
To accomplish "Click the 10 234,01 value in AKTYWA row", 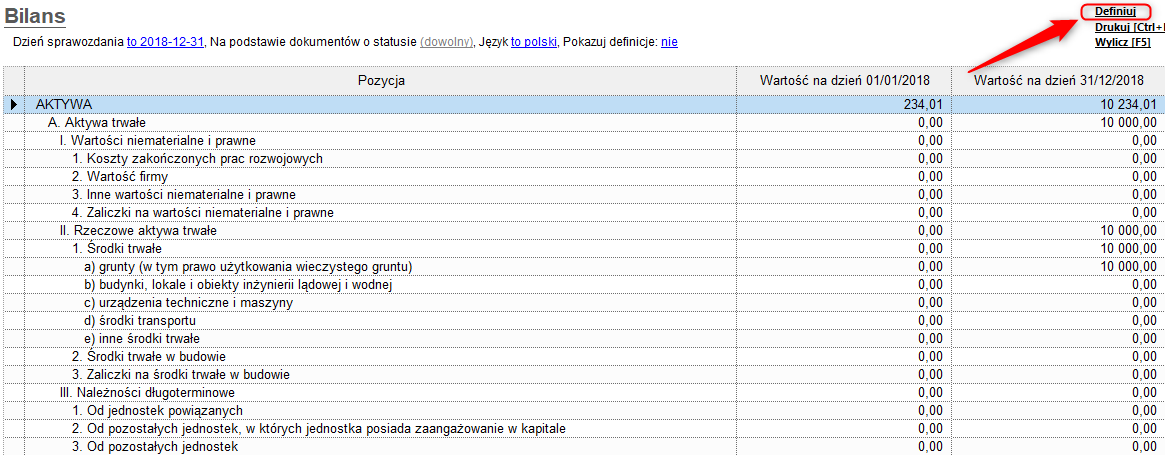I will click(x=1129, y=104).
